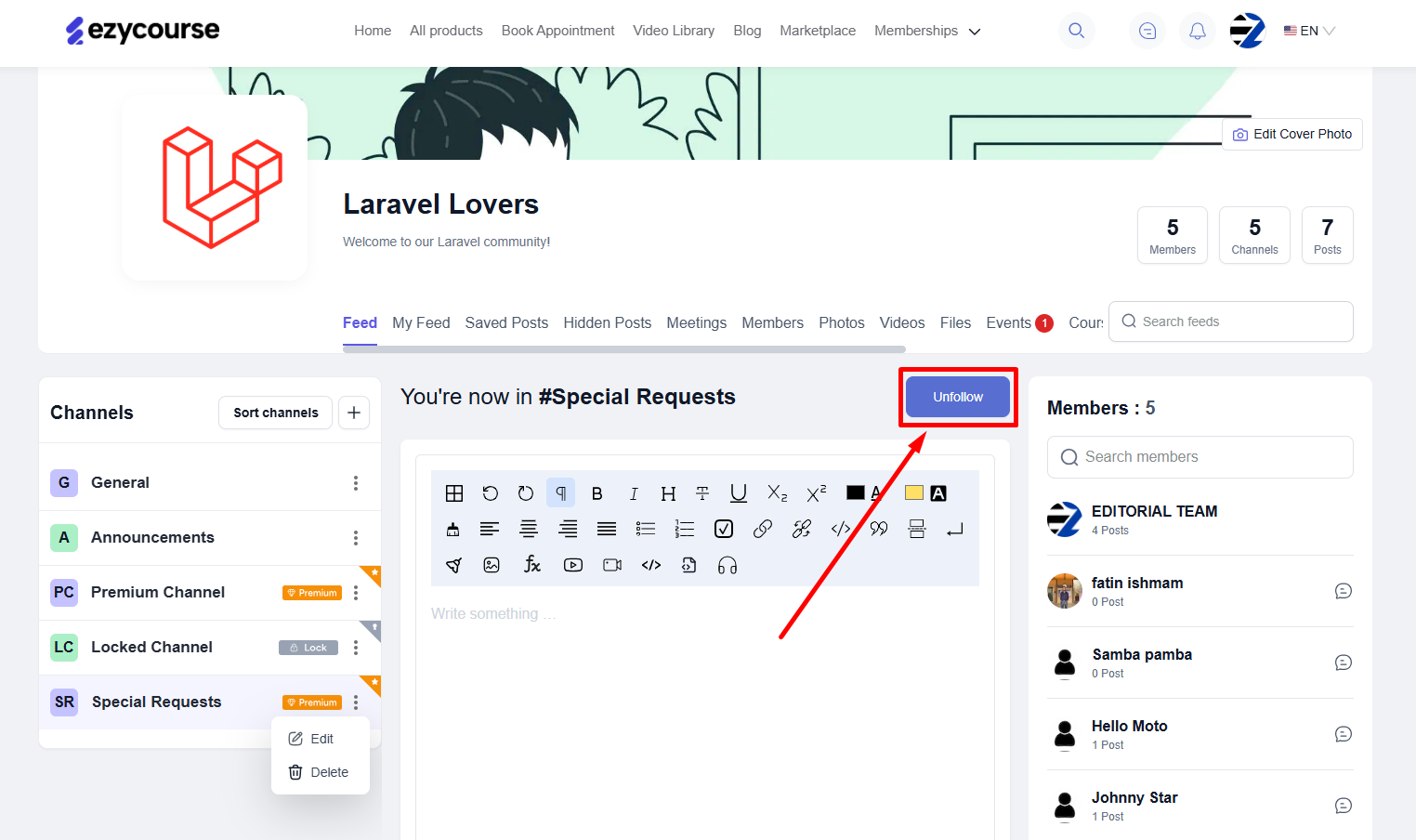Open the Announcements channel options menu
This screenshot has width=1416, height=840.
pyautogui.click(x=356, y=538)
